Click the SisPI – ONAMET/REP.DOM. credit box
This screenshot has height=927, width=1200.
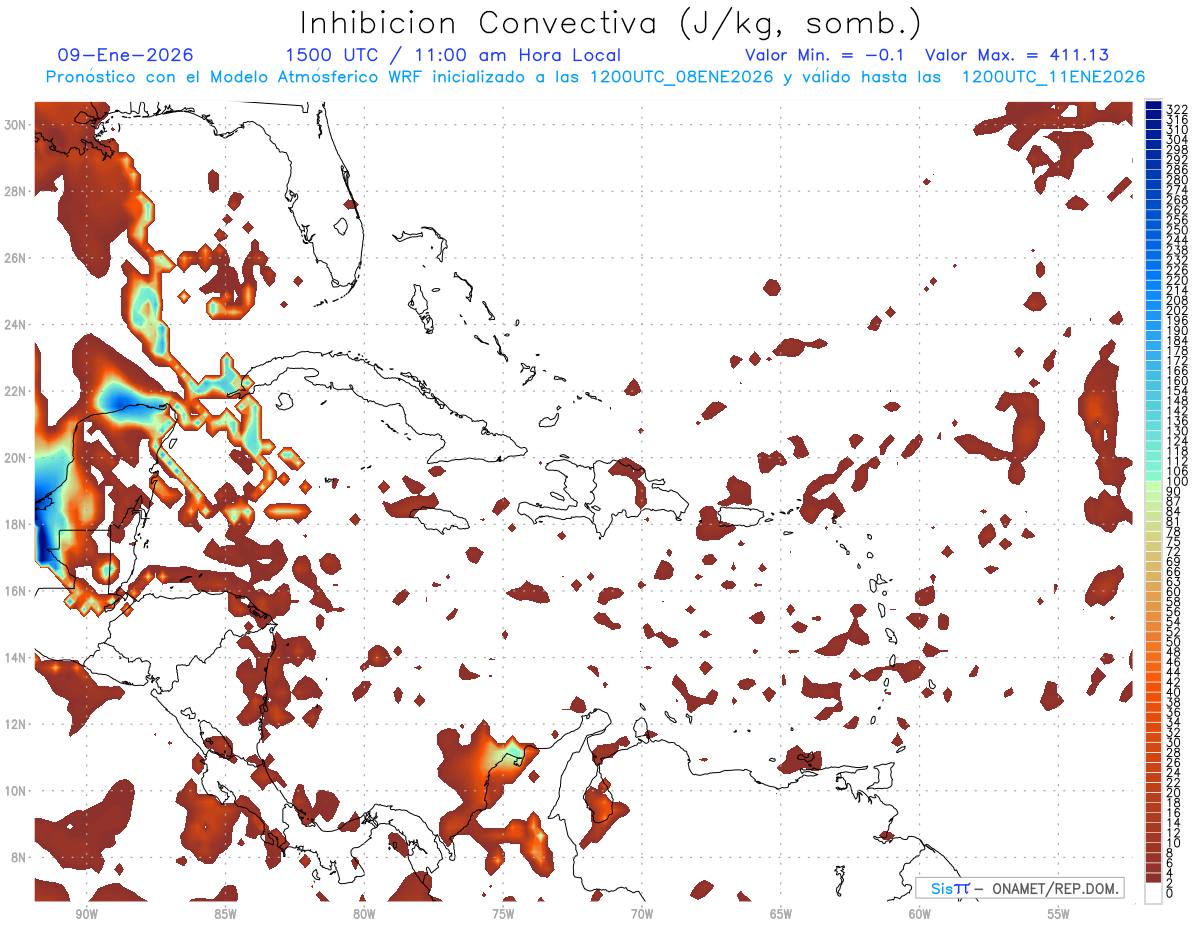tap(1019, 888)
